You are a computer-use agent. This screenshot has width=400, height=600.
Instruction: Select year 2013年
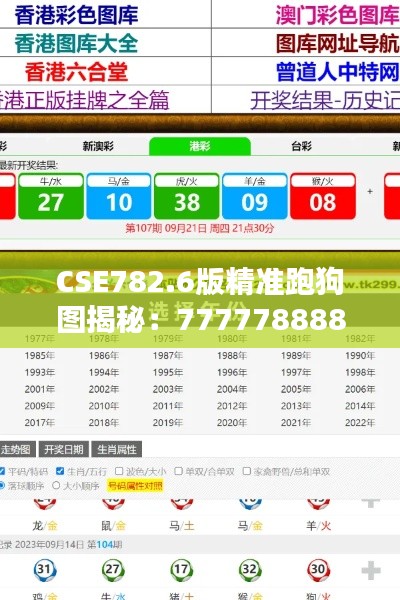click(x=296, y=406)
